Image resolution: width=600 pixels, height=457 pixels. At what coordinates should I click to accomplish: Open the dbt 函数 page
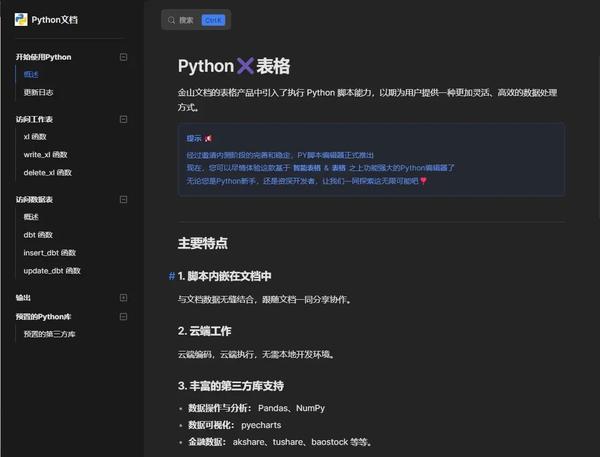(x=38, y=235)
